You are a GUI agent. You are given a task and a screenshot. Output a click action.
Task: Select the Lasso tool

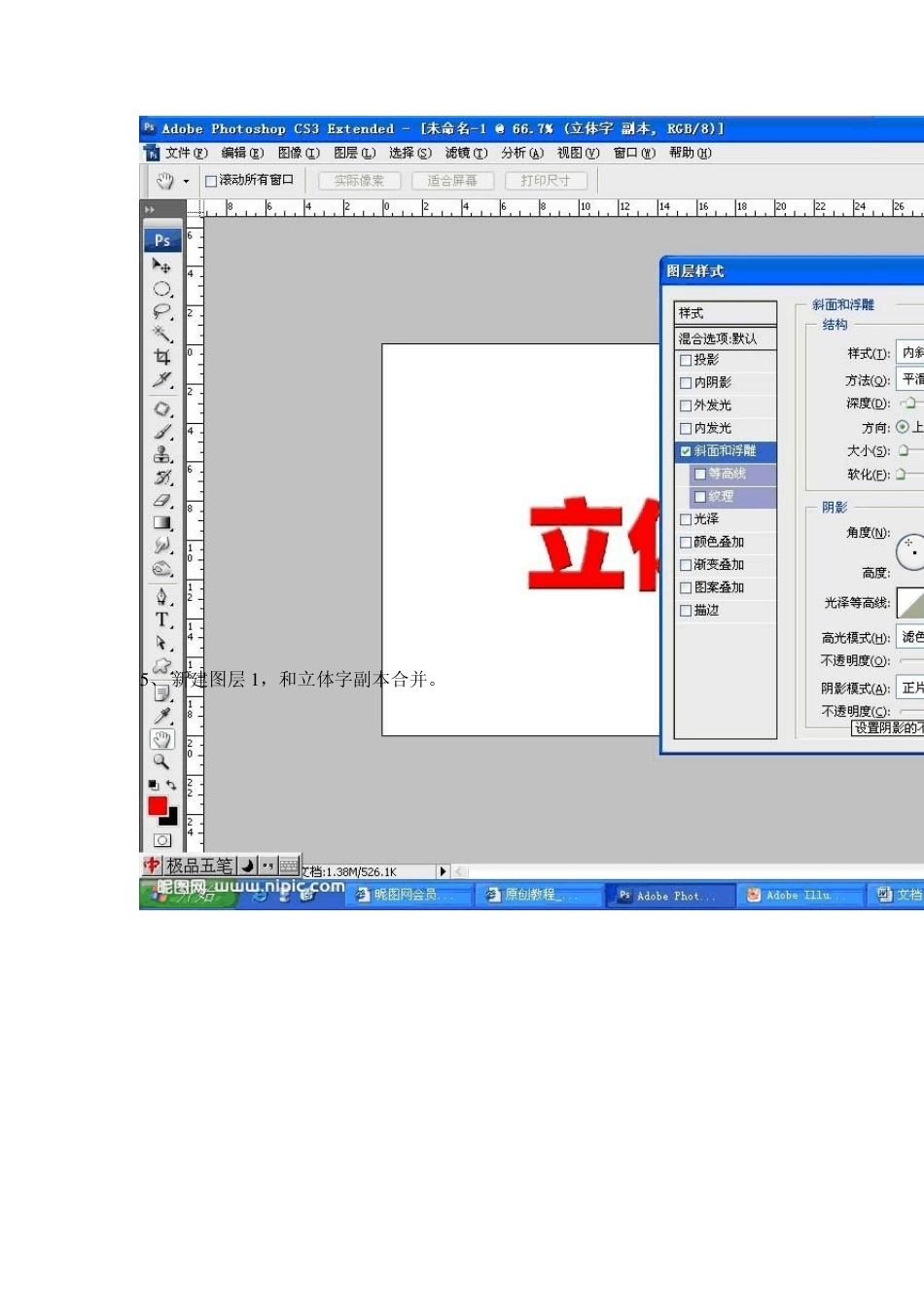tap(161, 311)
